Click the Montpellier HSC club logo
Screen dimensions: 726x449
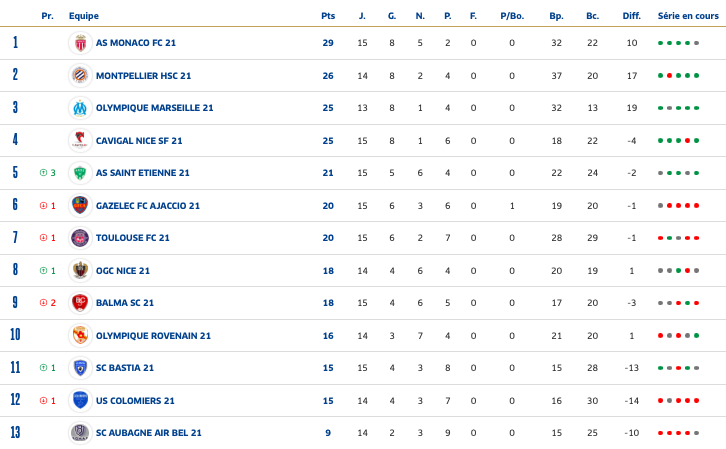(80, 75)
